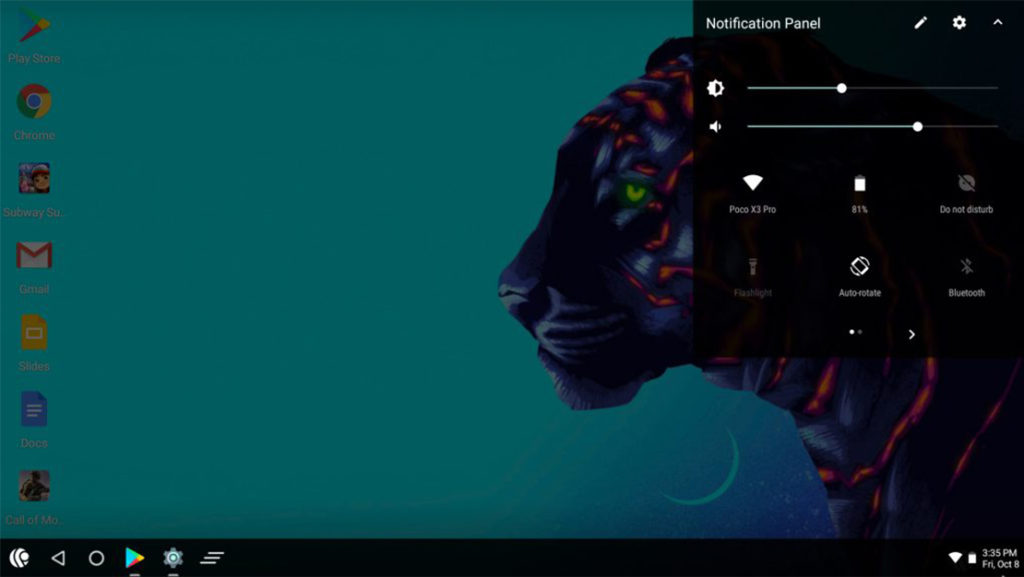
Task: Collapse the Notification Panel
Action: point(997,22)
